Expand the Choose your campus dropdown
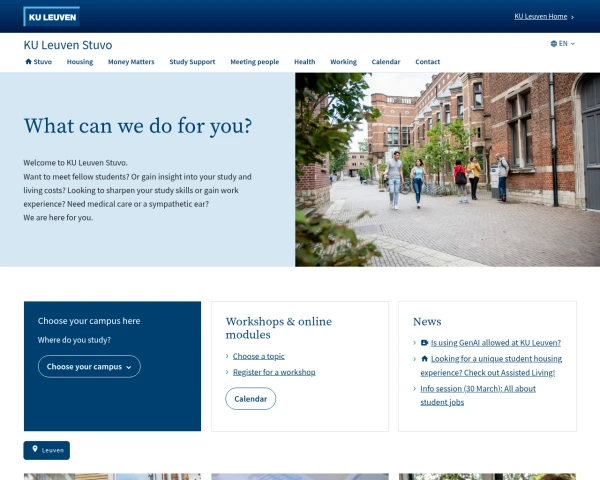 pos(89,367)
